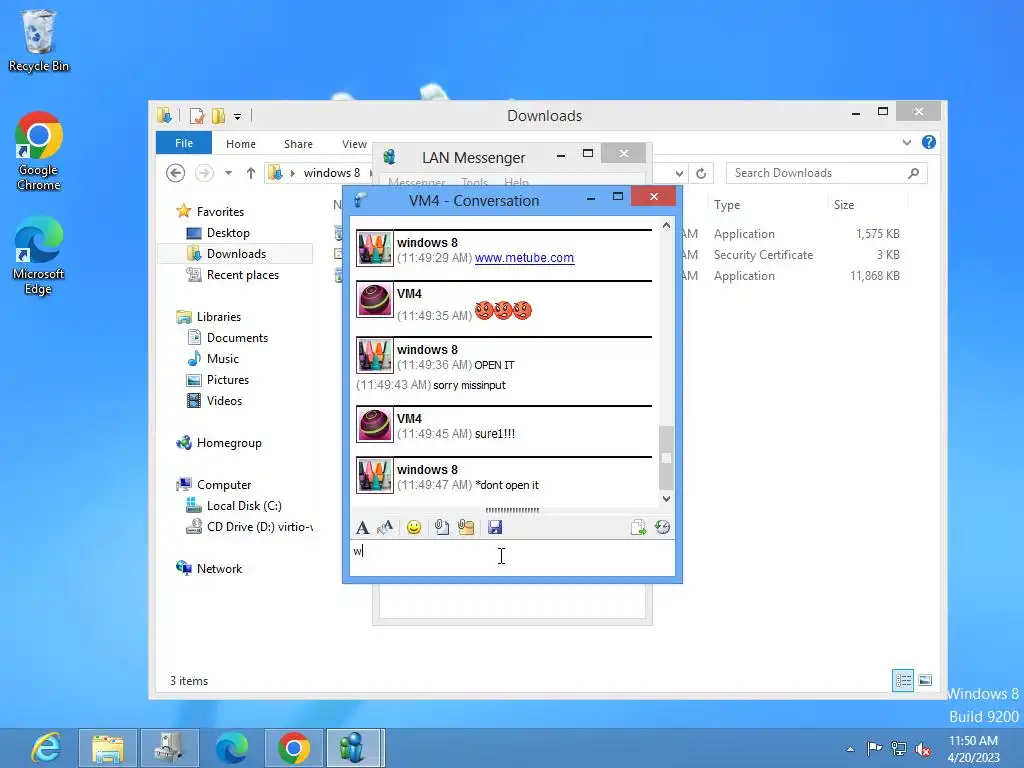
Task: Open Music library
Action: pyautogui.click(x=223, y=359)
